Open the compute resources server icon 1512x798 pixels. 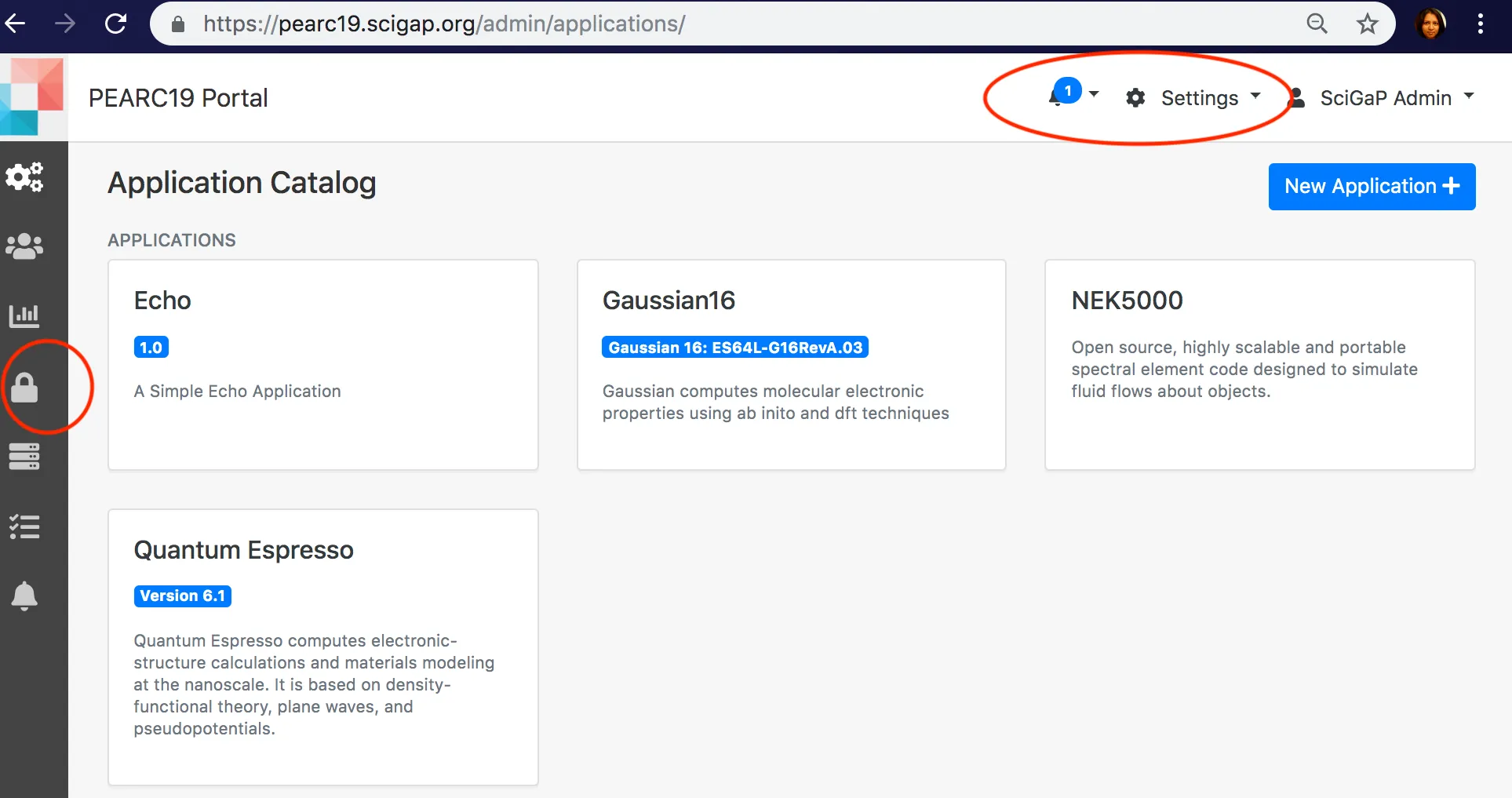click(24, 457)
